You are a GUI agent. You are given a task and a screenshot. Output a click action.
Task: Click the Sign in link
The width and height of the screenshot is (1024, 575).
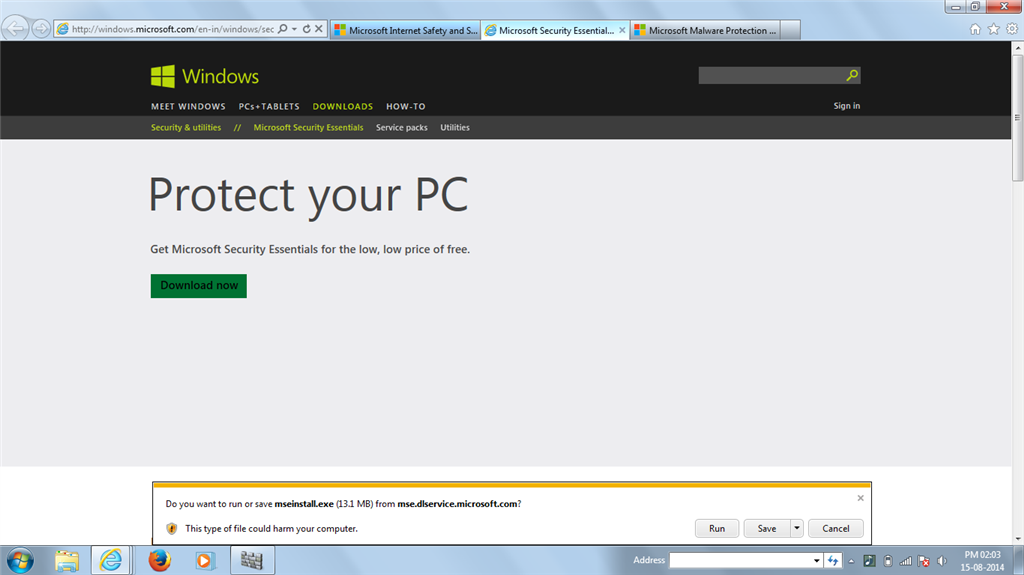tap(846, 106)
